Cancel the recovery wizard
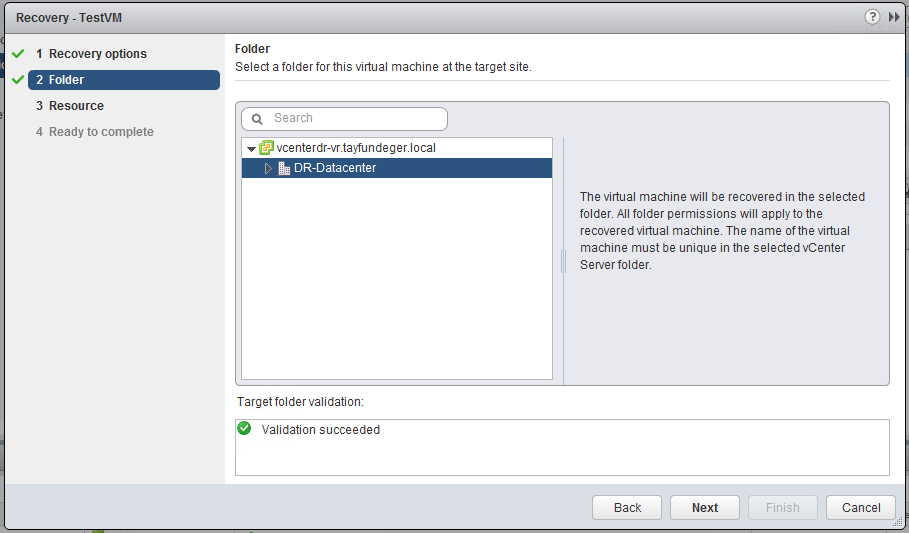 pyautogui.click(x=861, y=507)
